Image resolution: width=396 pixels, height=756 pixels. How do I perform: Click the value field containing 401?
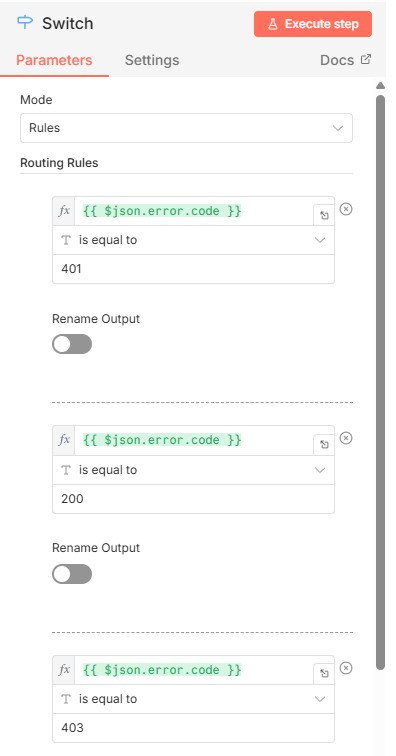(193, 269)
